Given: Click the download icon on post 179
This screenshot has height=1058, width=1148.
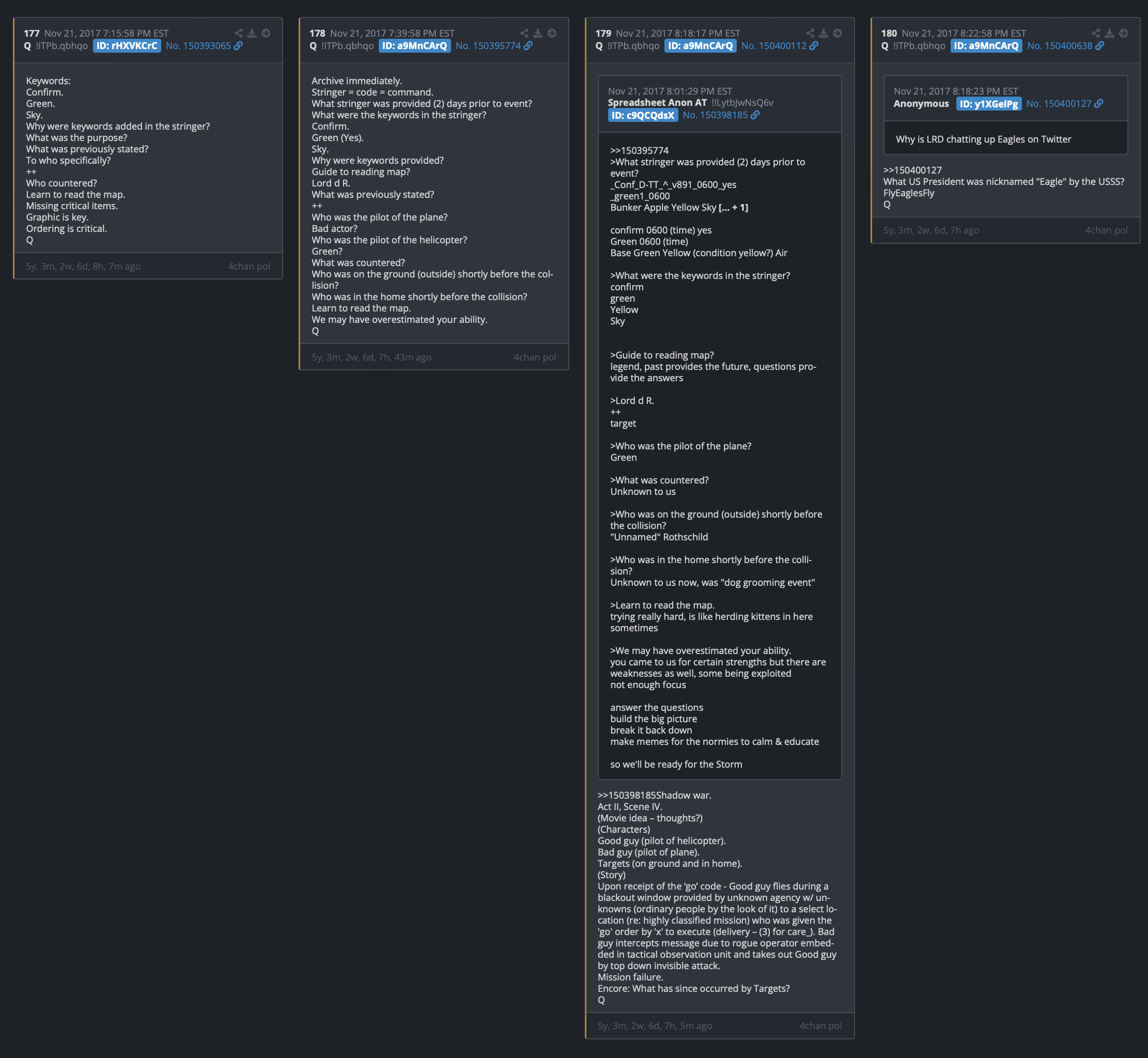Looking at the screenshot, I should point(824,33).
